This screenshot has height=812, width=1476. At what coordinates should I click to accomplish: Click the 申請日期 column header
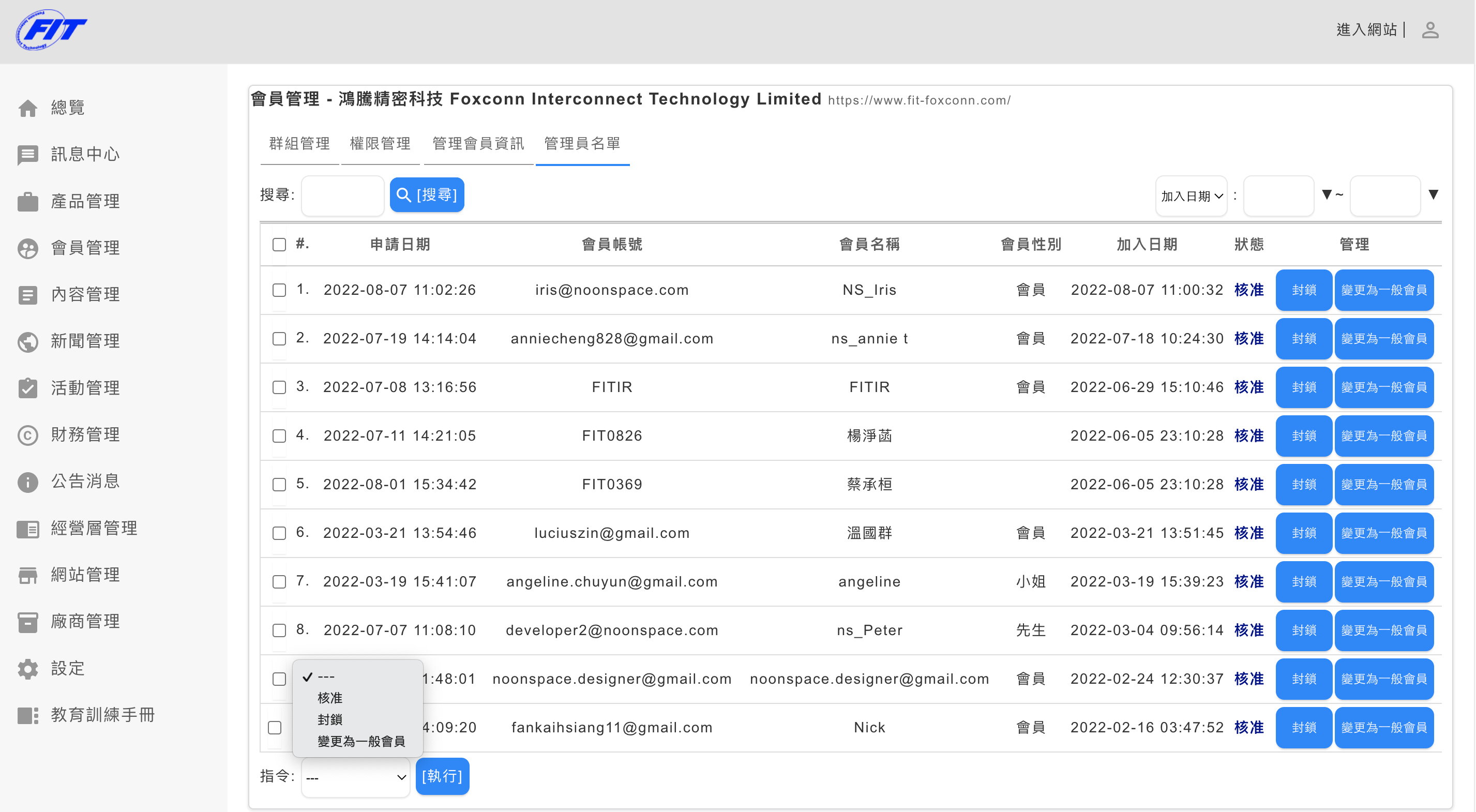tap(400, 245)
